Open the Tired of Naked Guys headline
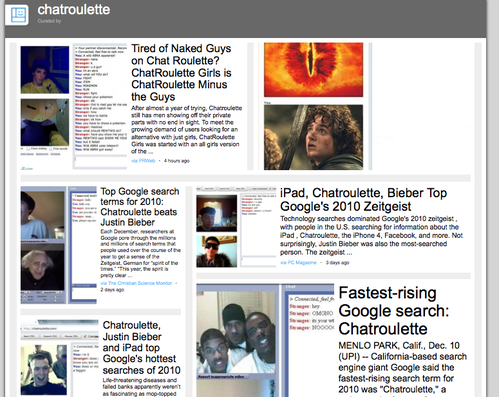The image size is (499, 397). [x=181, y=73]
